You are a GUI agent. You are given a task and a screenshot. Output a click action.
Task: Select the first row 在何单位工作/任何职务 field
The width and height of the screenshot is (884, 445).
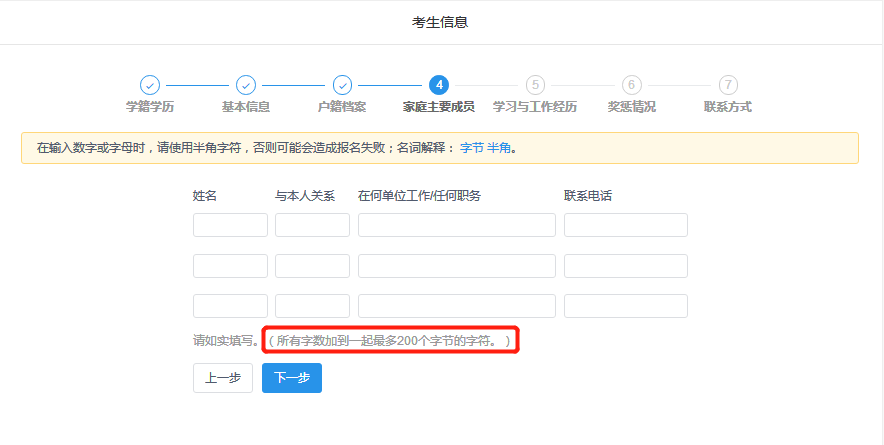(456, 225)
